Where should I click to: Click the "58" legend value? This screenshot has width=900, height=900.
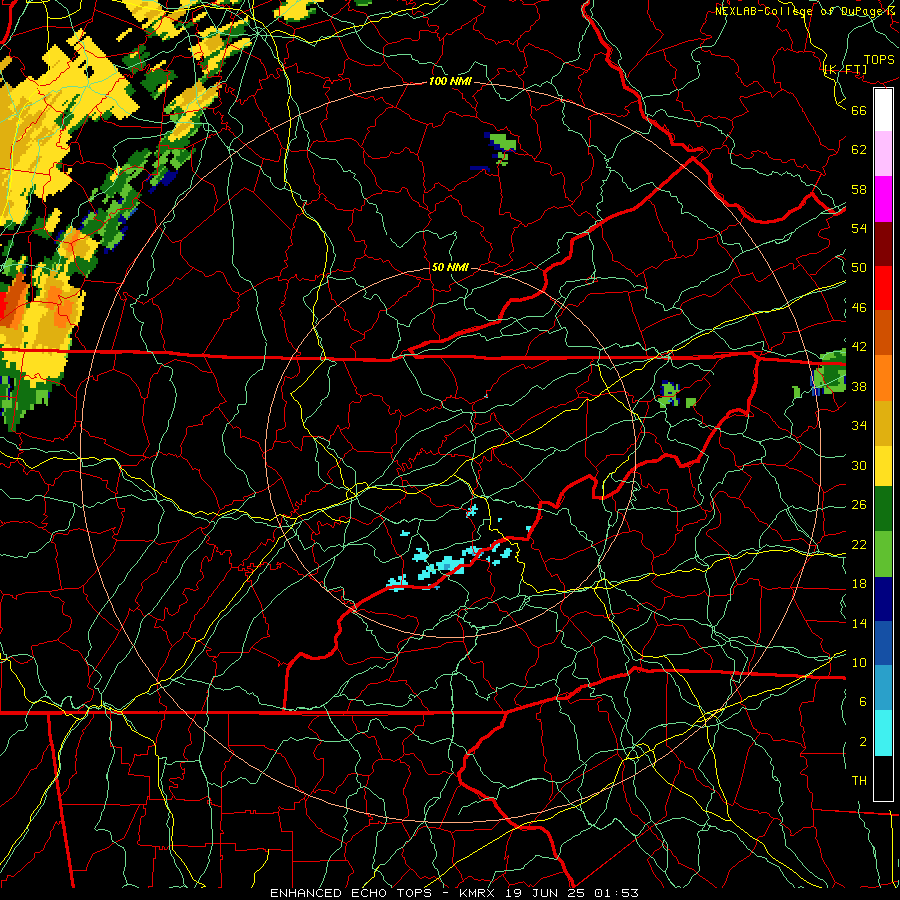pyautogui.click(x=859, y=189)
